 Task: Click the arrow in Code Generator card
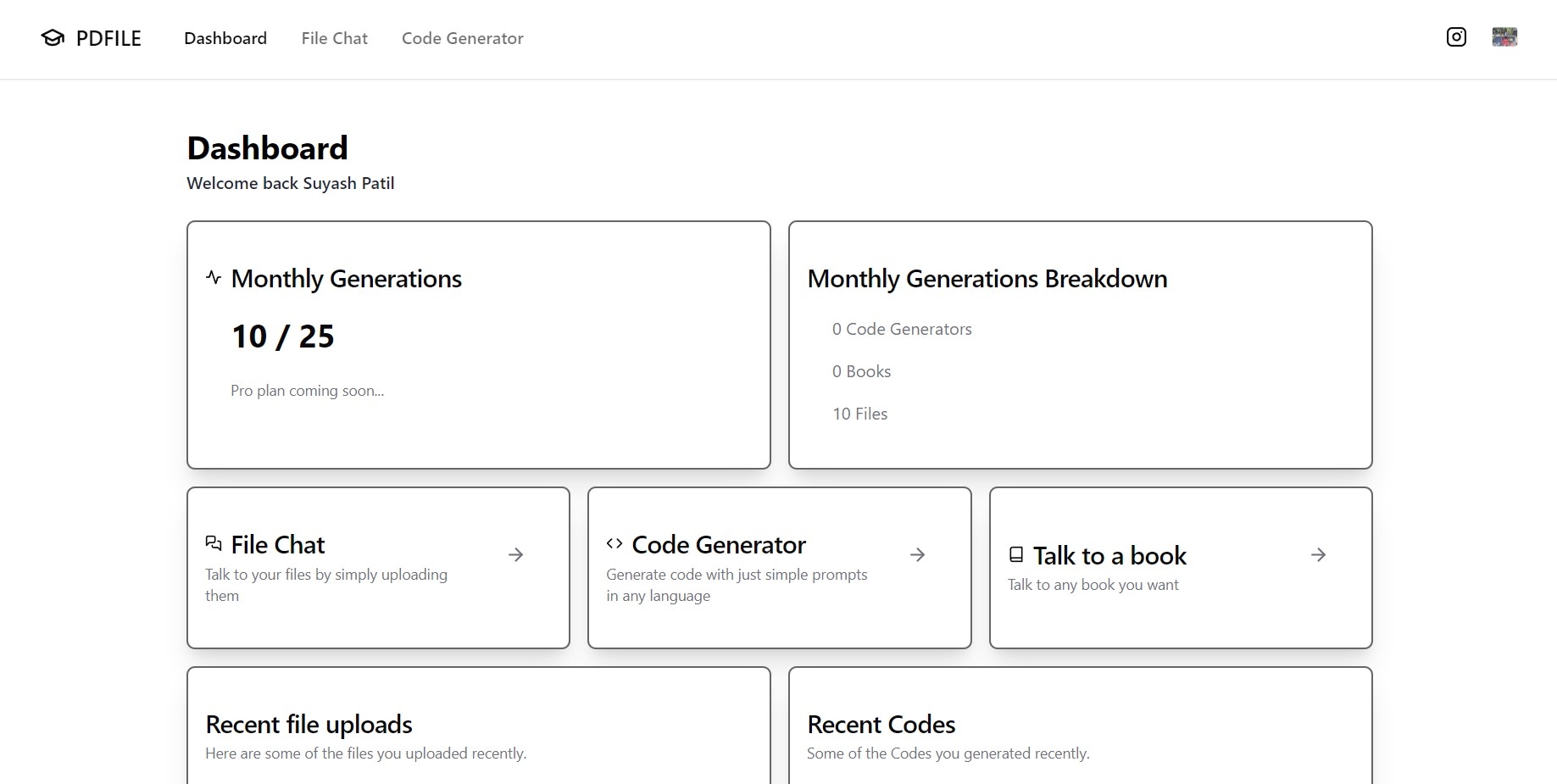pos(917,555)
